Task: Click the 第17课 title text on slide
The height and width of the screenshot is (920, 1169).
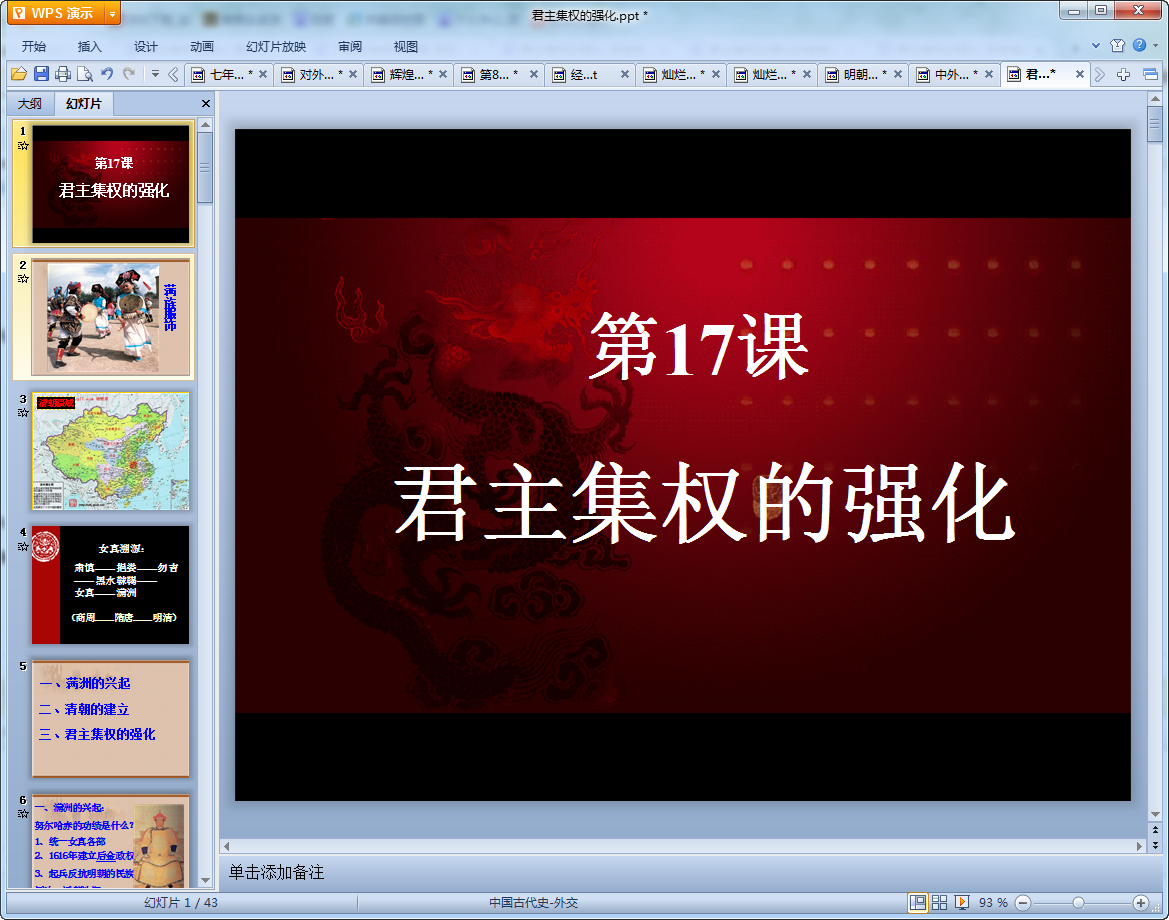Action: [x=699, y=347]
